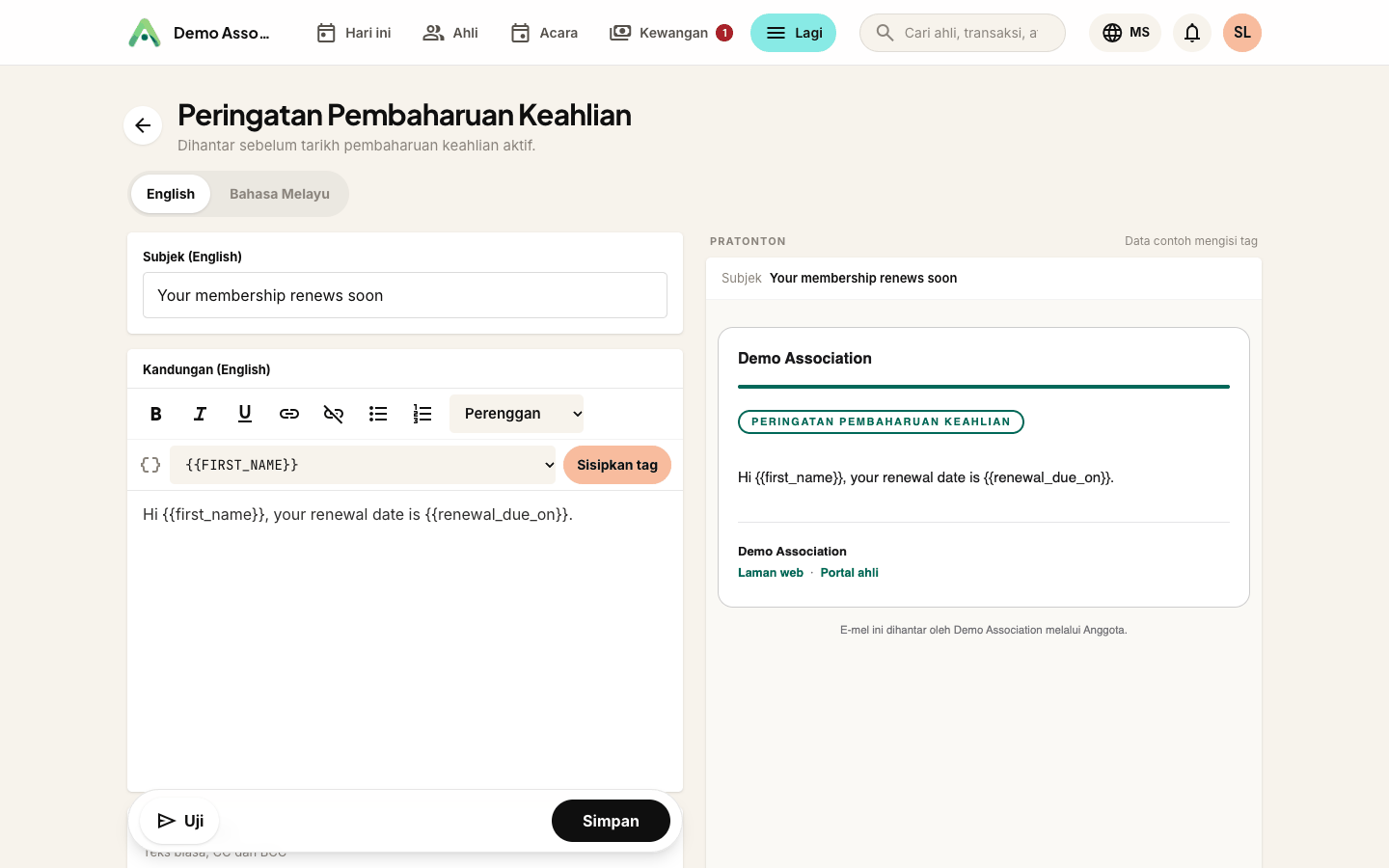Click the preview subject 'Your membership renews soon'
The image size is (1389, 868).
[x=863, y=278]
